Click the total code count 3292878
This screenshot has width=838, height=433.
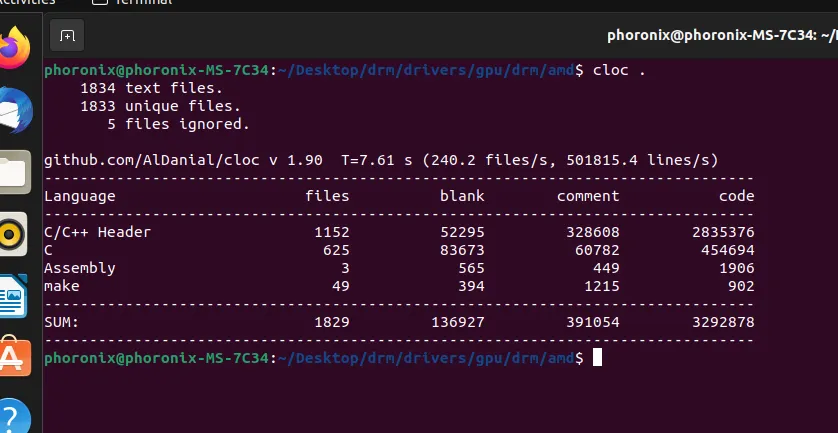point(719,322)
